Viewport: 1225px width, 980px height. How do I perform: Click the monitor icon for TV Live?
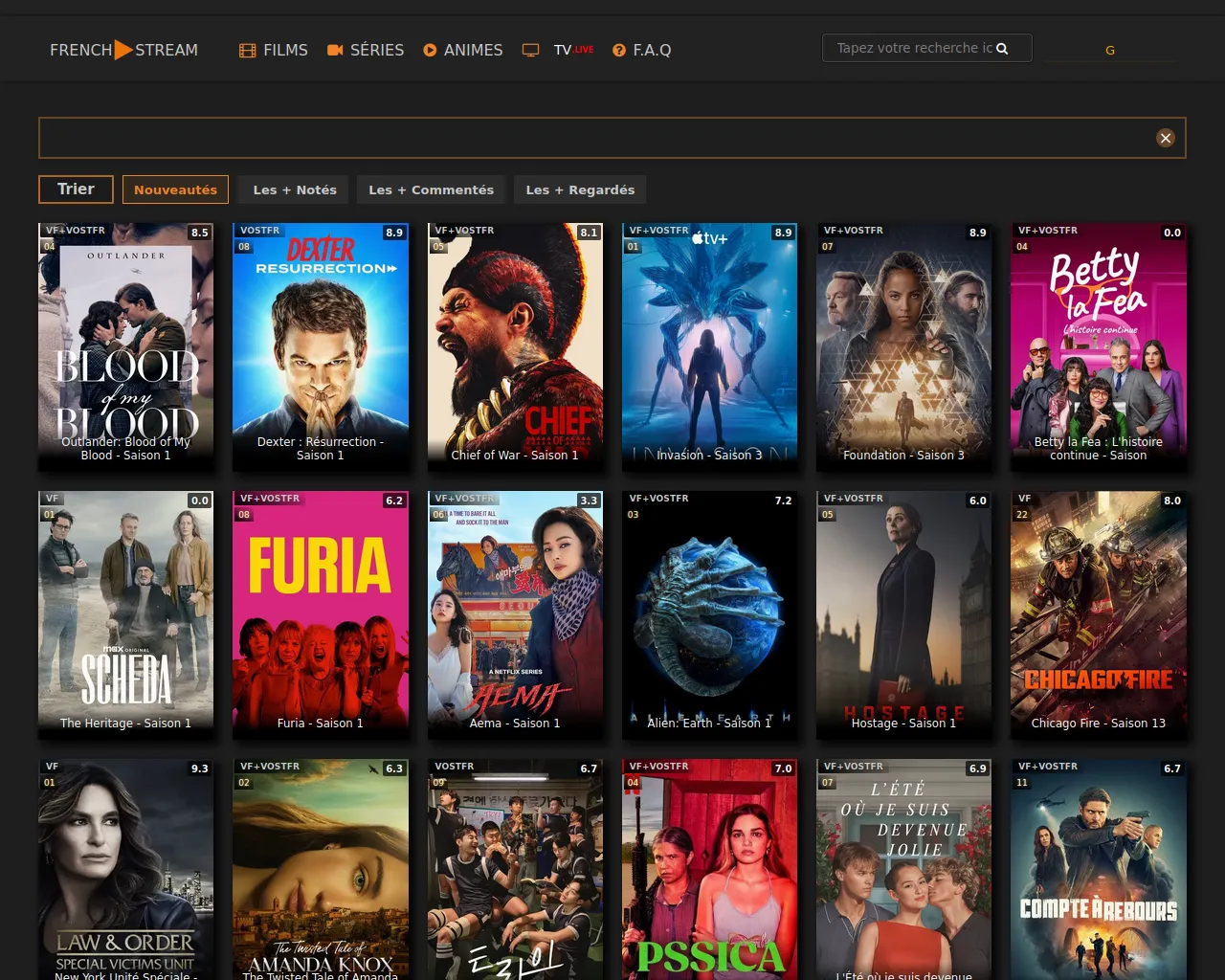[x=530, y=50]
